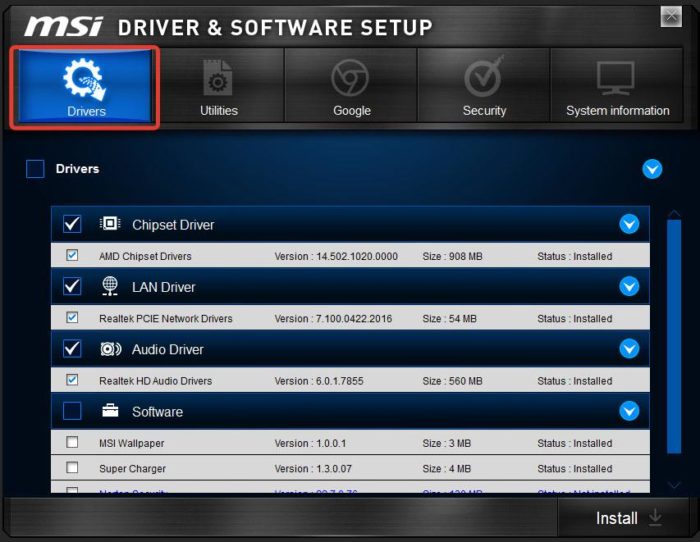Click Version : 6.0.1.7855 text
This screenshot has height=542, width=700.
[x=319, y=381]
